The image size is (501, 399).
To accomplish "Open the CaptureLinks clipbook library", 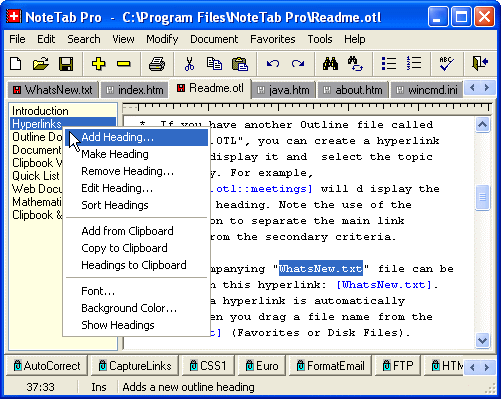I will tap(135, 366).
